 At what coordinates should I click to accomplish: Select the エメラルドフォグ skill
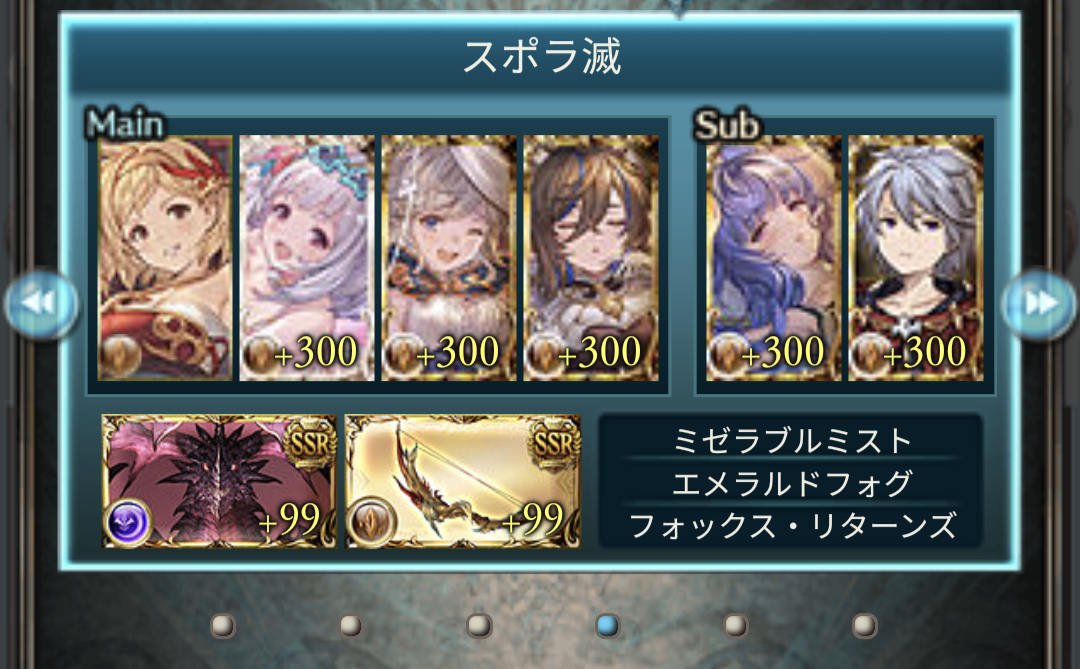[x=791, y=483]
